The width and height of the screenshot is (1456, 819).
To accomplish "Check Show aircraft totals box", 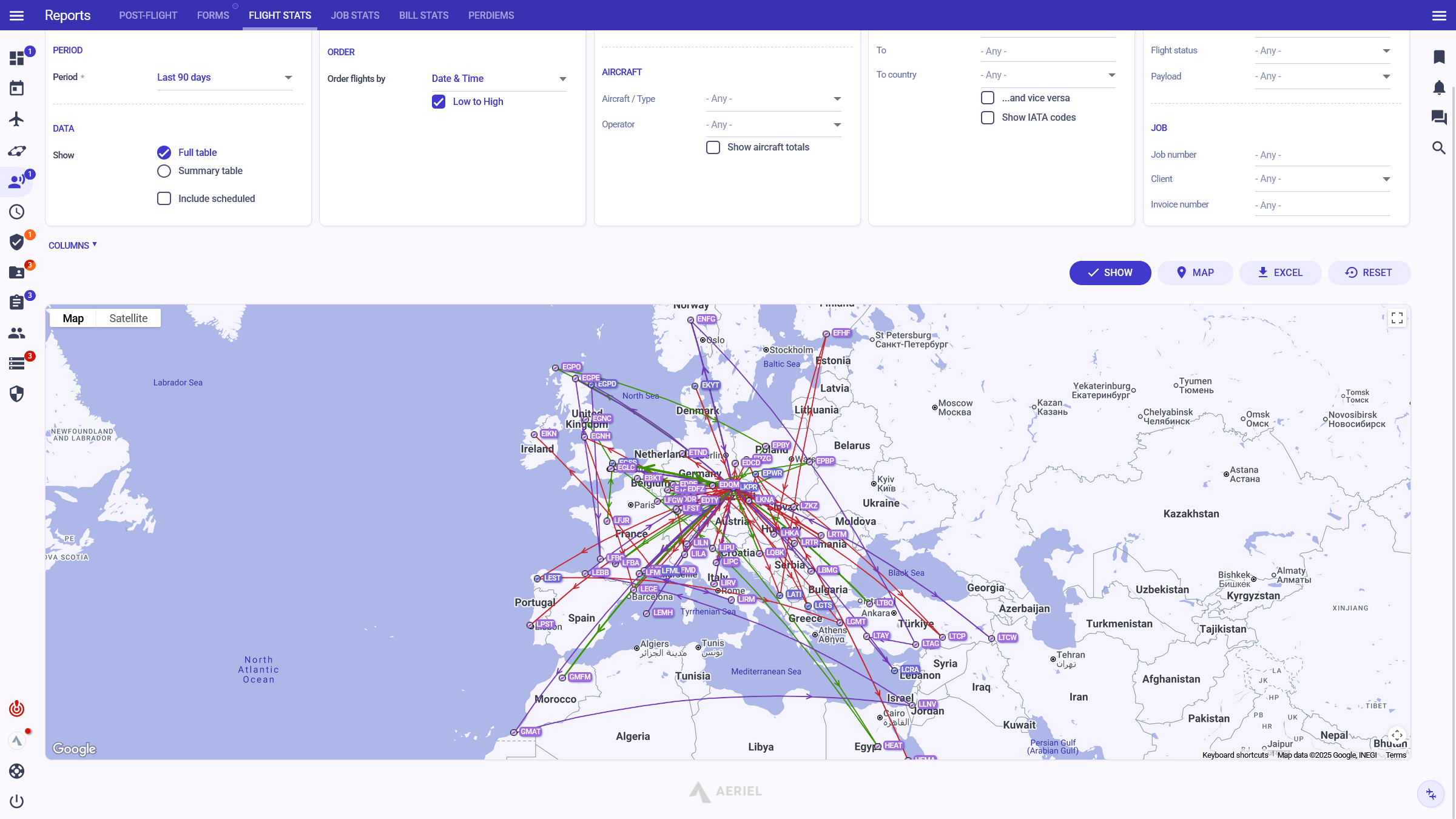I will tap(713, 147).
